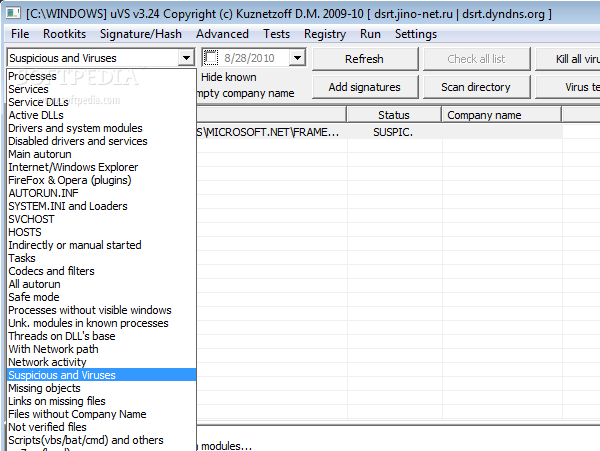Sort by the Status column header

click(393, 115)
